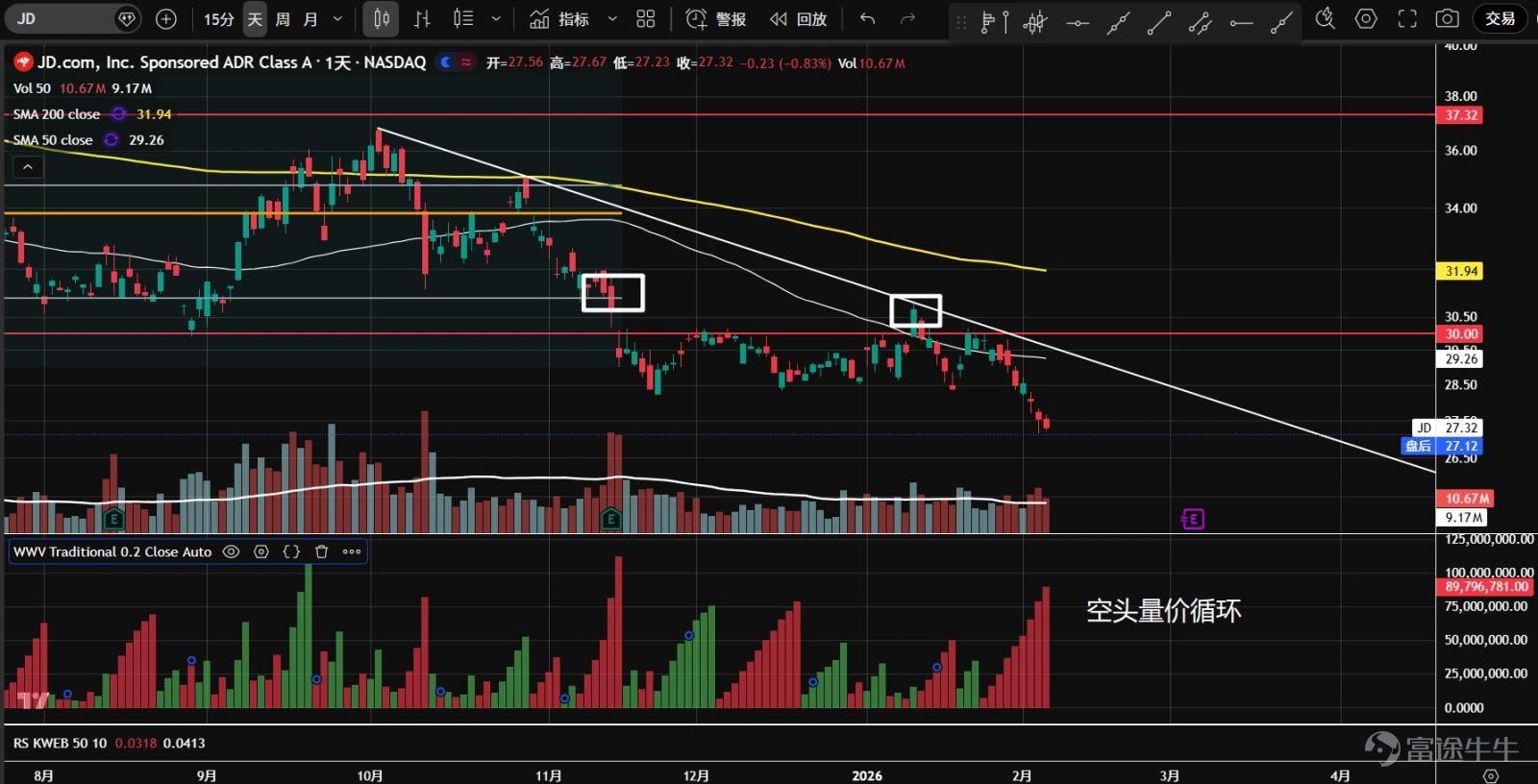Grab the floating drawing toolbar handle

961,21
